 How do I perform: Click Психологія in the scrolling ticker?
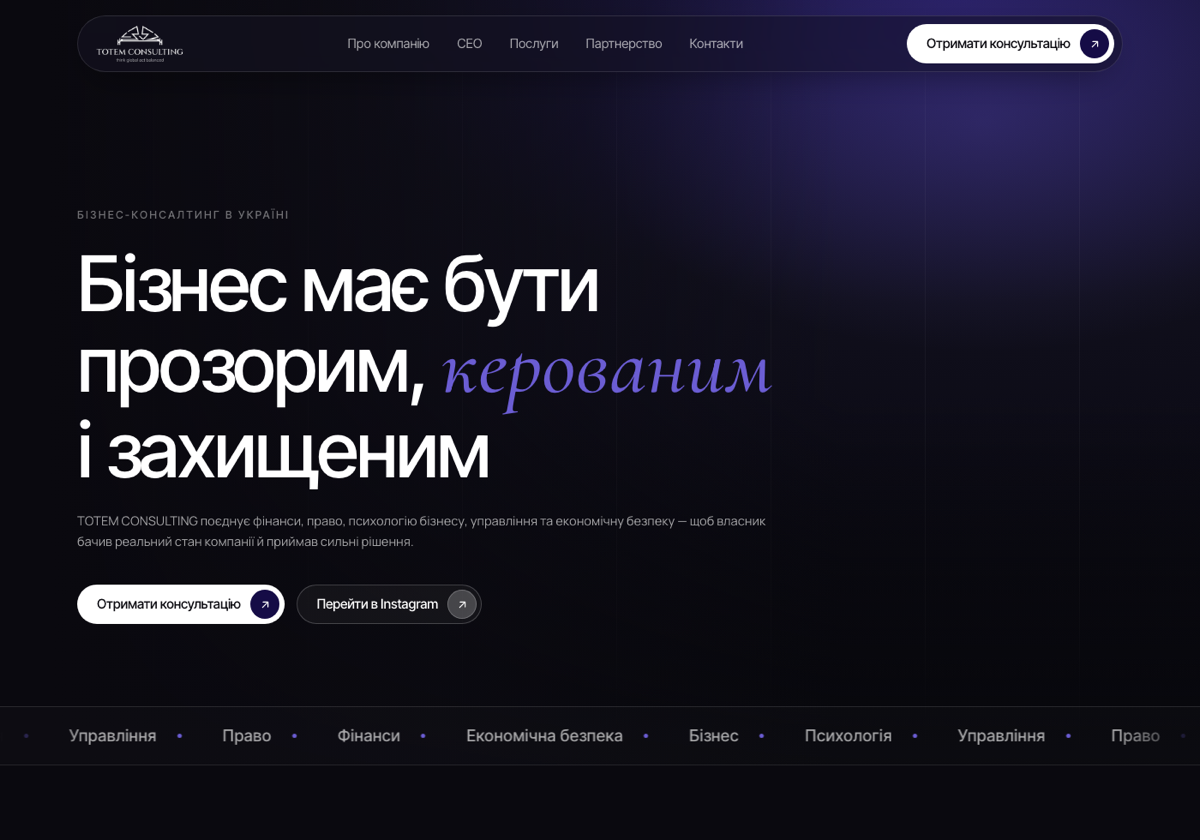pos(848,736)
